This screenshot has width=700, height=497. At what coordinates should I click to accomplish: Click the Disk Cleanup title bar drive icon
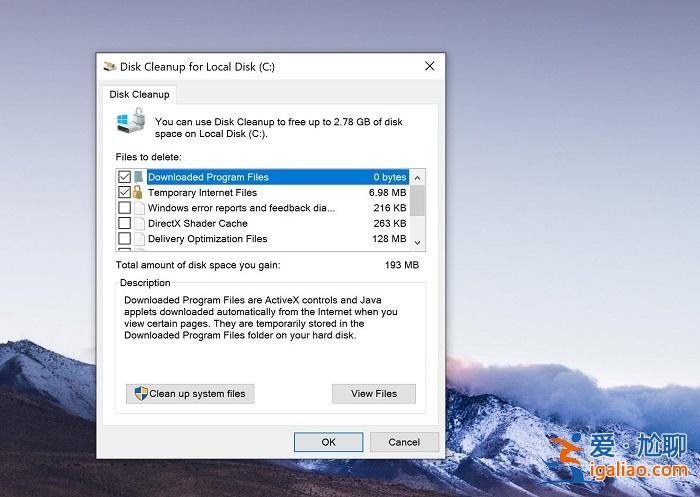click(x=110, y=67)
